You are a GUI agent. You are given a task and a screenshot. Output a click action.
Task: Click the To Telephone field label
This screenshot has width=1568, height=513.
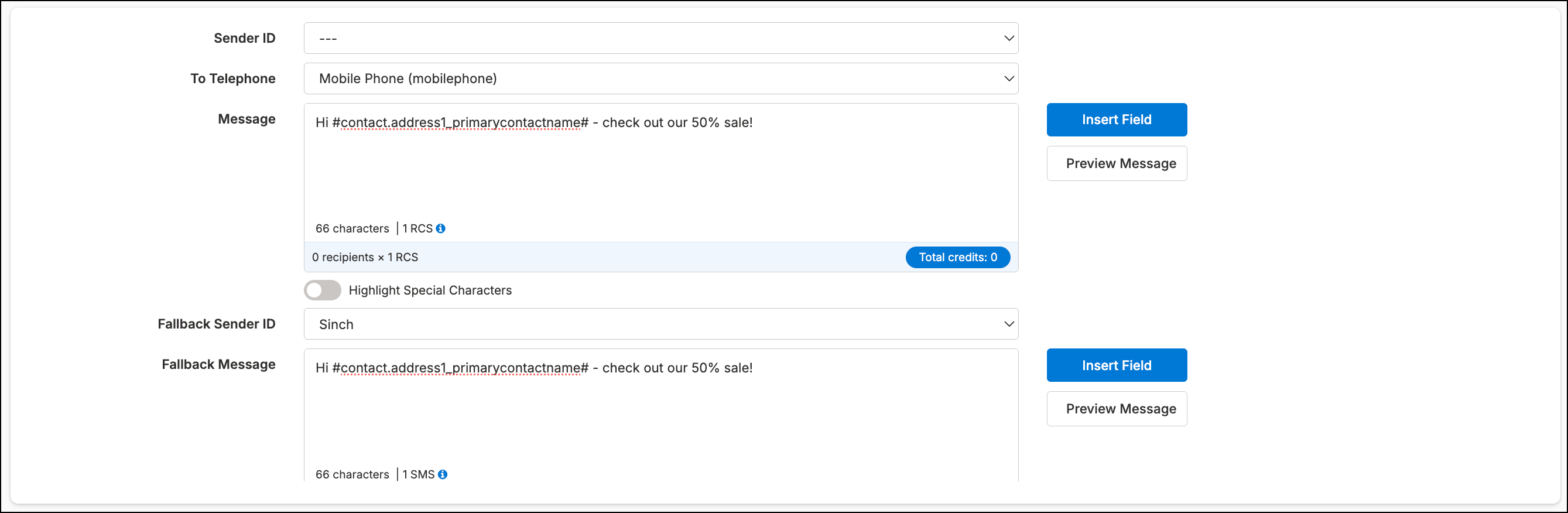(232, 78)
